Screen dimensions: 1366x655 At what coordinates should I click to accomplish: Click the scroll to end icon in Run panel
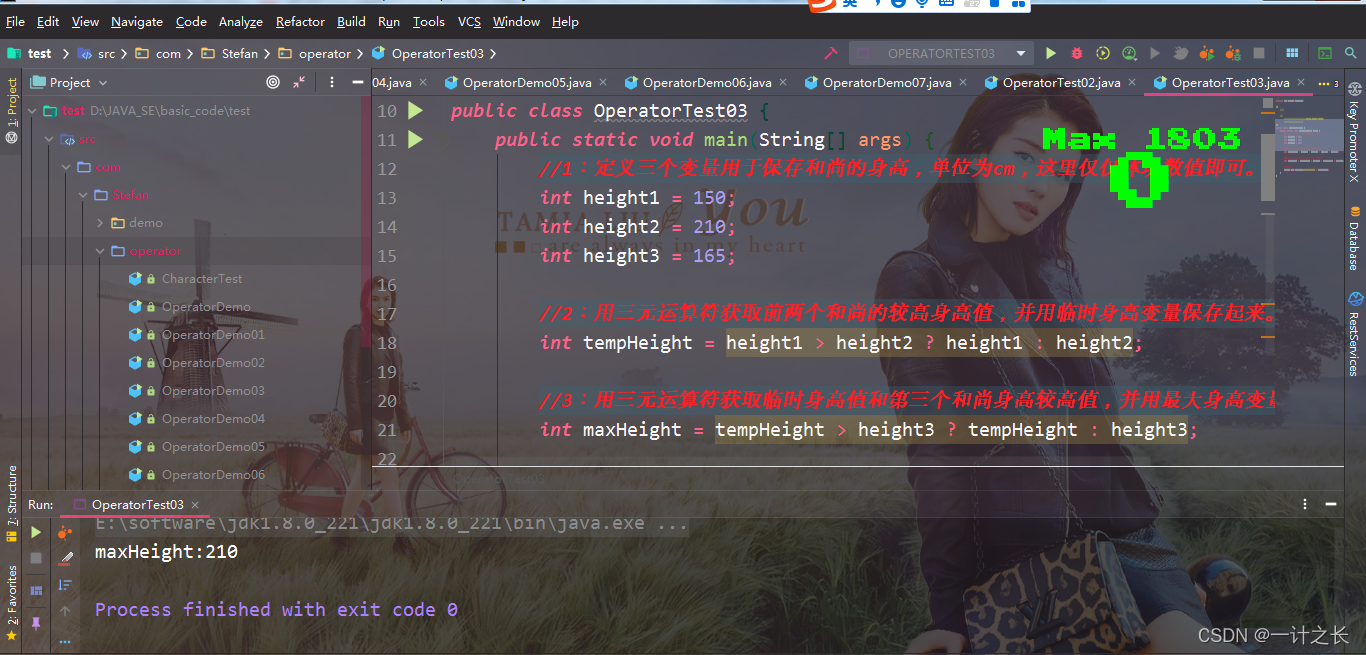pyautogui.click(x=66, y=584)
